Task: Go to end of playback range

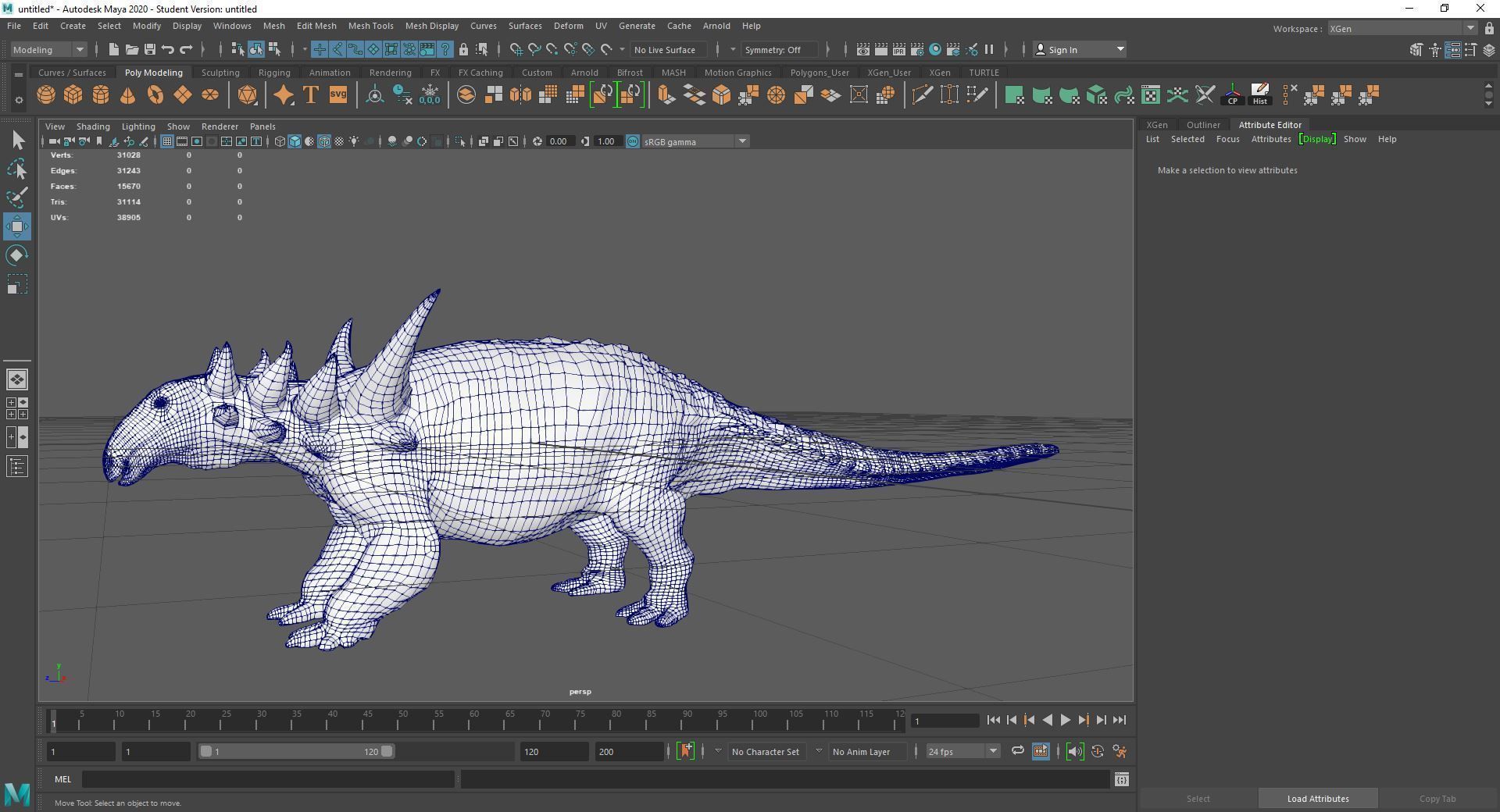Action: 1120,720
